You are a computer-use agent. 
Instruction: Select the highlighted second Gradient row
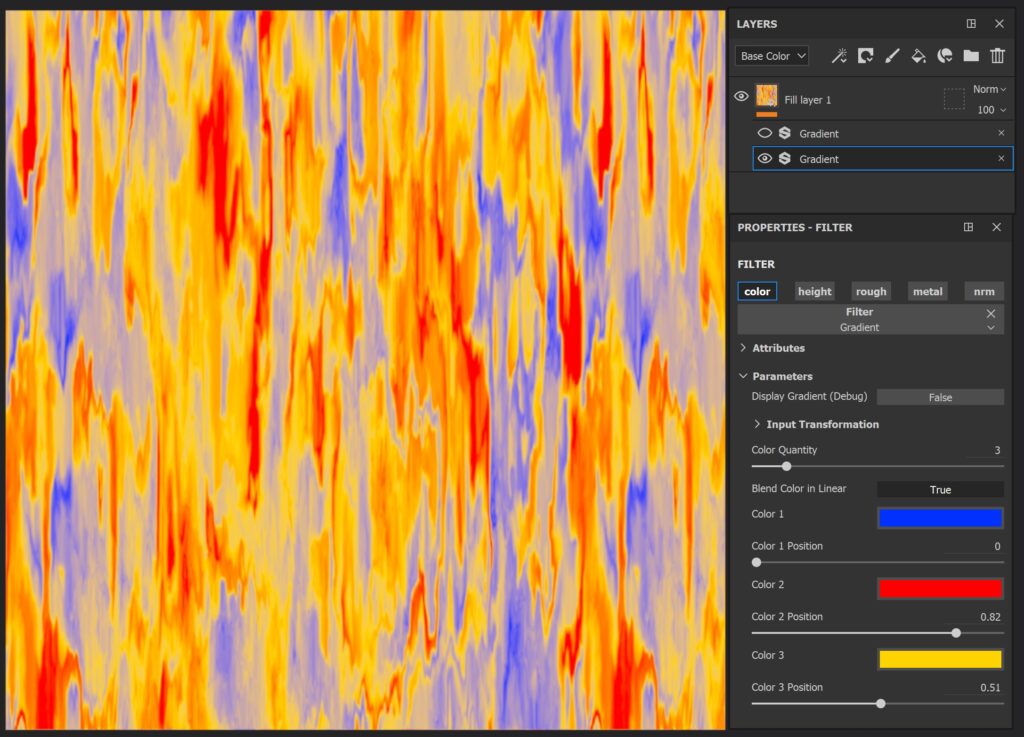pos(883,159)
